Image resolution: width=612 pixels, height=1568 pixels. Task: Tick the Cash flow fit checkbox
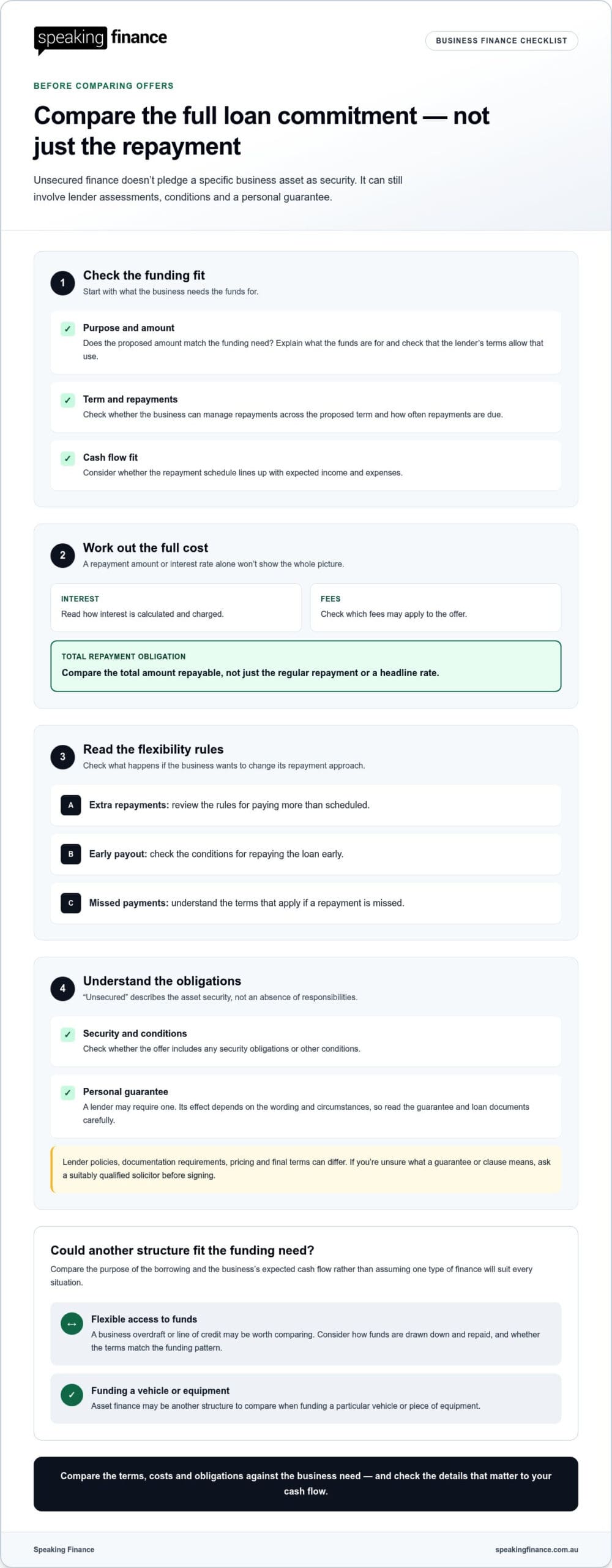point(68,459)
